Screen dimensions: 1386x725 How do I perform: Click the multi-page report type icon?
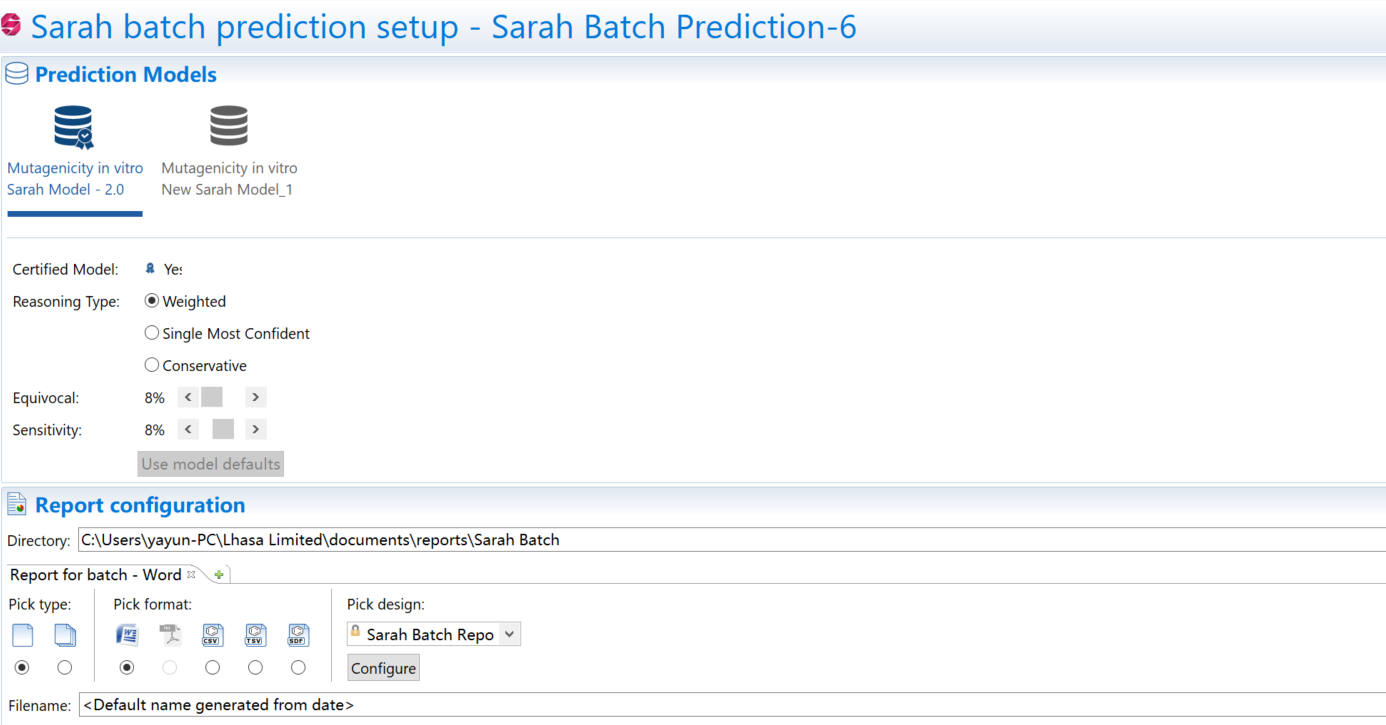pyautogui.click(x=65, y=635)
